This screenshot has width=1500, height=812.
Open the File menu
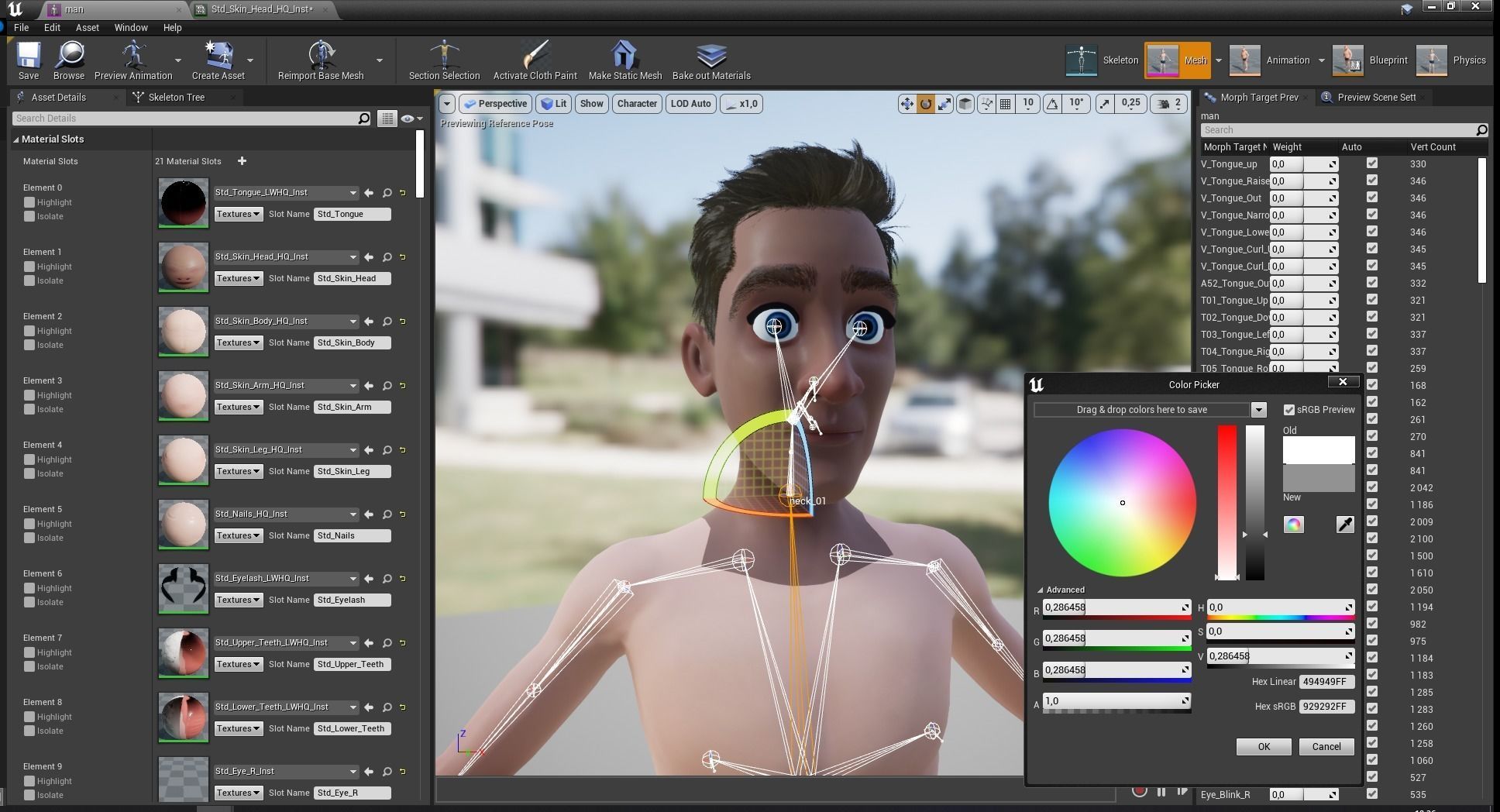(x=21, y=27)
